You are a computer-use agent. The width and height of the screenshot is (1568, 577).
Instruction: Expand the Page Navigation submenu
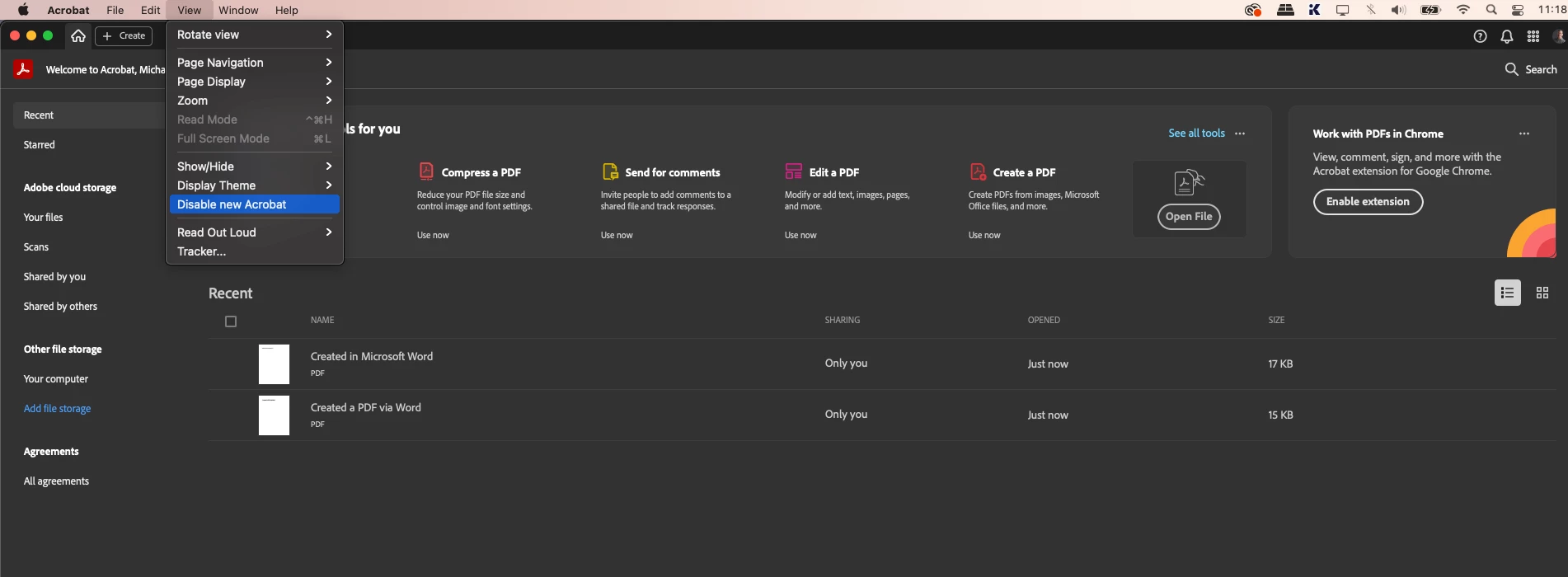(x=254, y=63)
